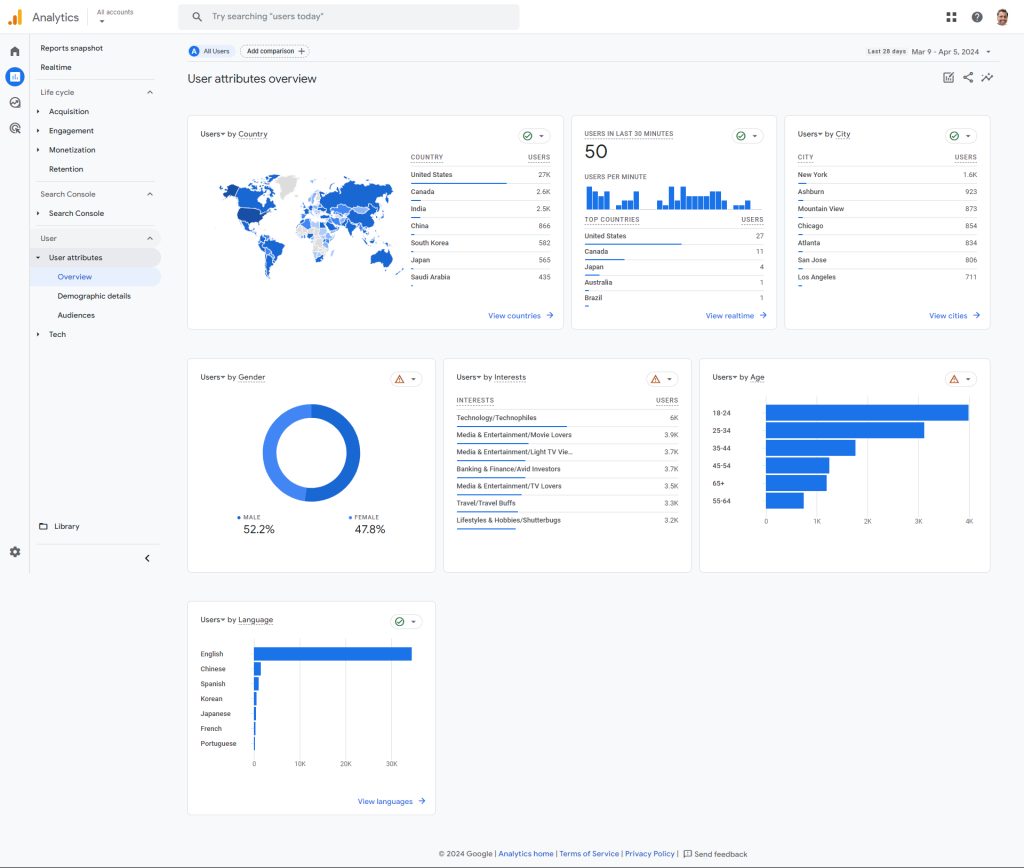
Task: Collapse the Life cycle section
Action: coord(150,93)
